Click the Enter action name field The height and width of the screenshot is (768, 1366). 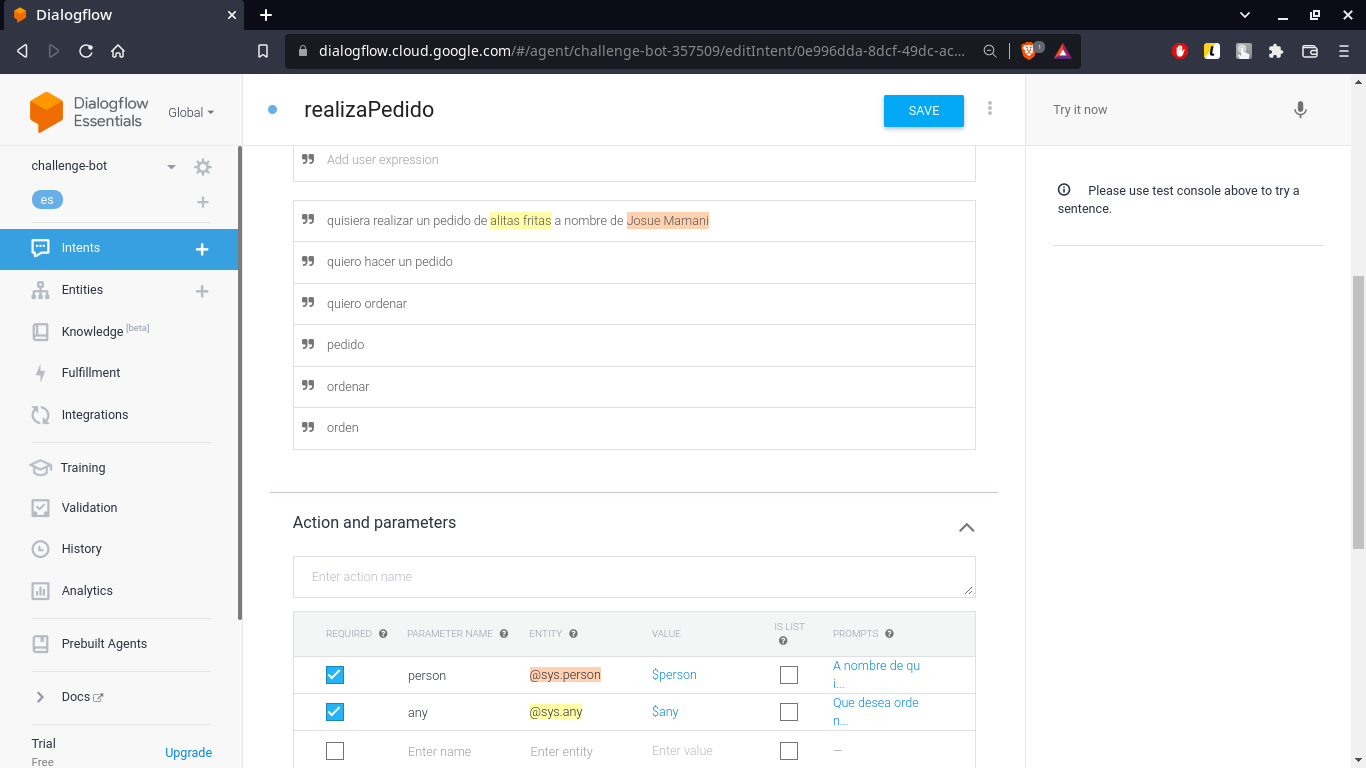pos(634,577)
